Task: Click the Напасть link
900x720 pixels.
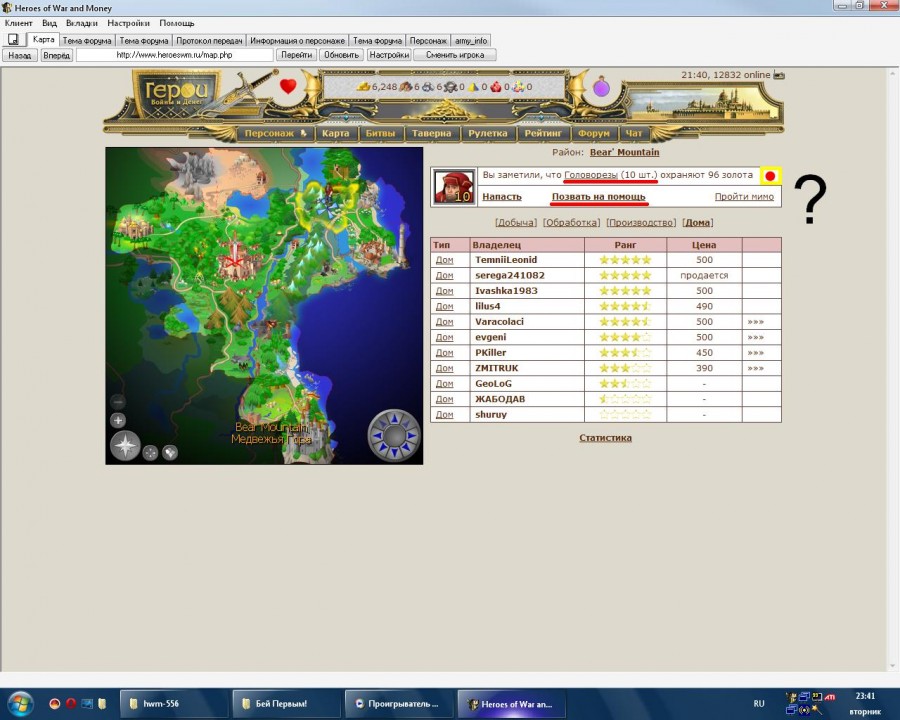Action: (502, 196)
